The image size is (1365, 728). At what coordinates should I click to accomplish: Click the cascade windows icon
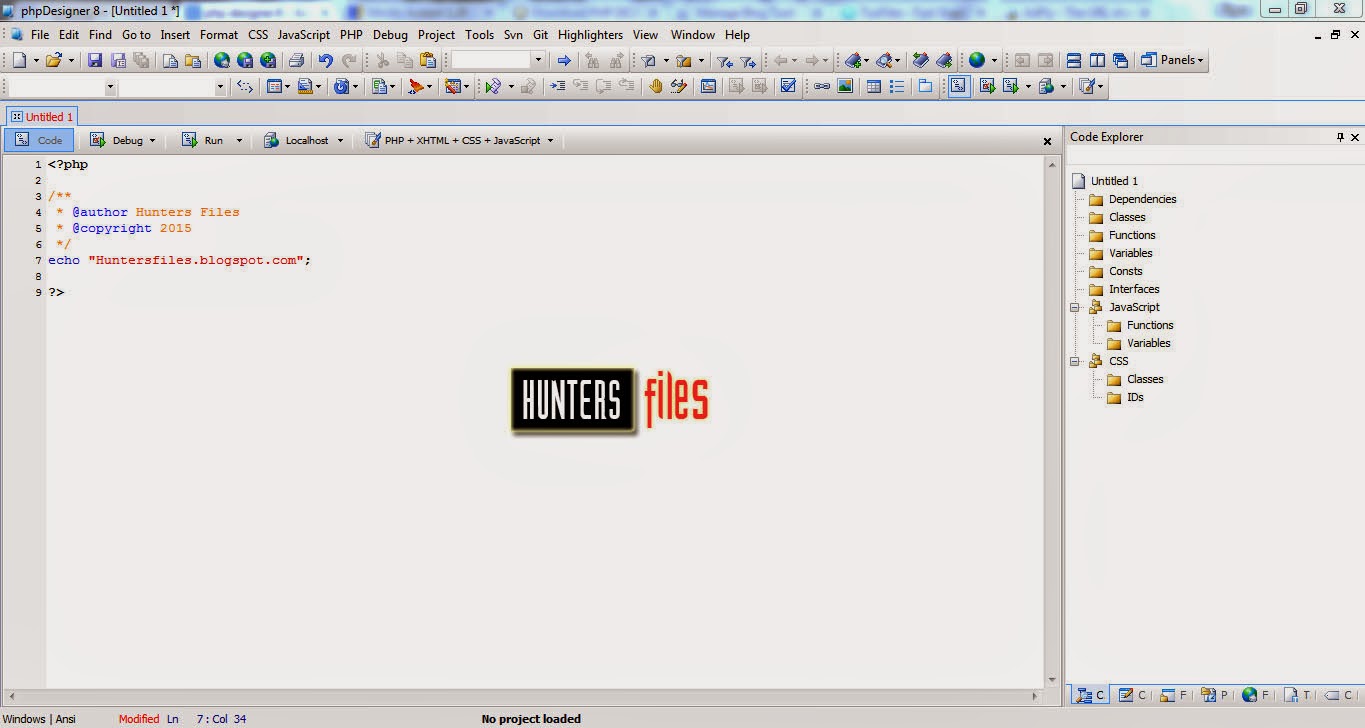pyautogui.click(x=1120, y=60)
